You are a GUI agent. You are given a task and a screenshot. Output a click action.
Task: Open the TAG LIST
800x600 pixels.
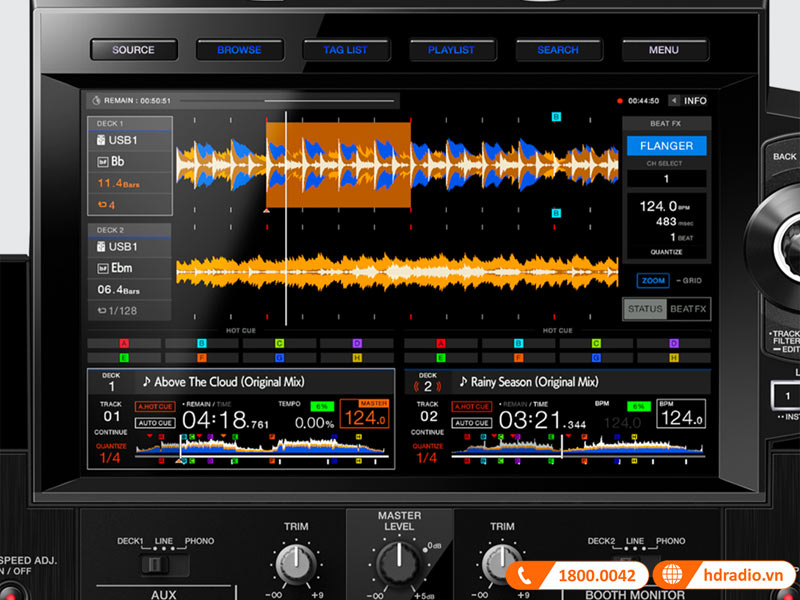coord(346,50)
